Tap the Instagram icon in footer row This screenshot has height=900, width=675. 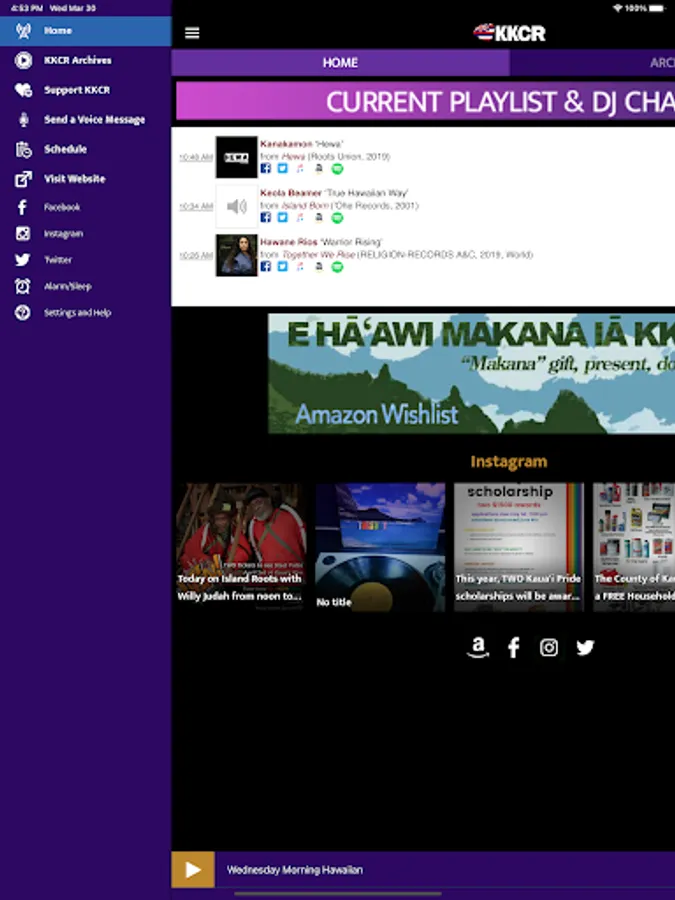coord(549,648)
